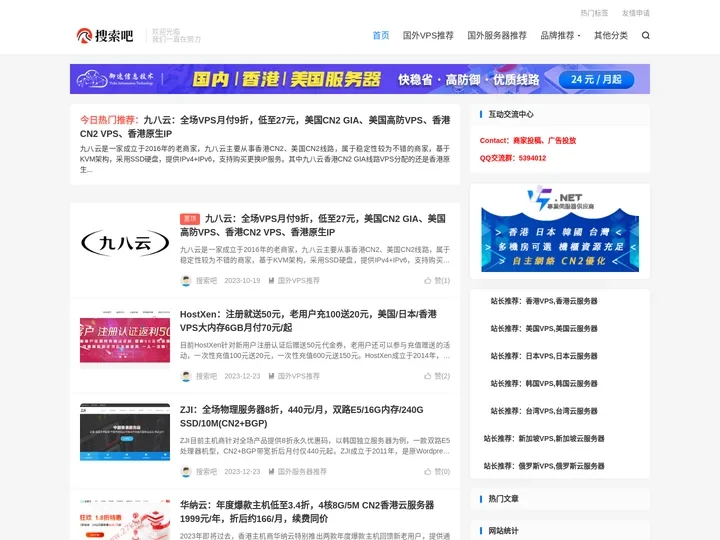Click the 搜索吧 site logo
720x540 pixels.
point(105,35)
